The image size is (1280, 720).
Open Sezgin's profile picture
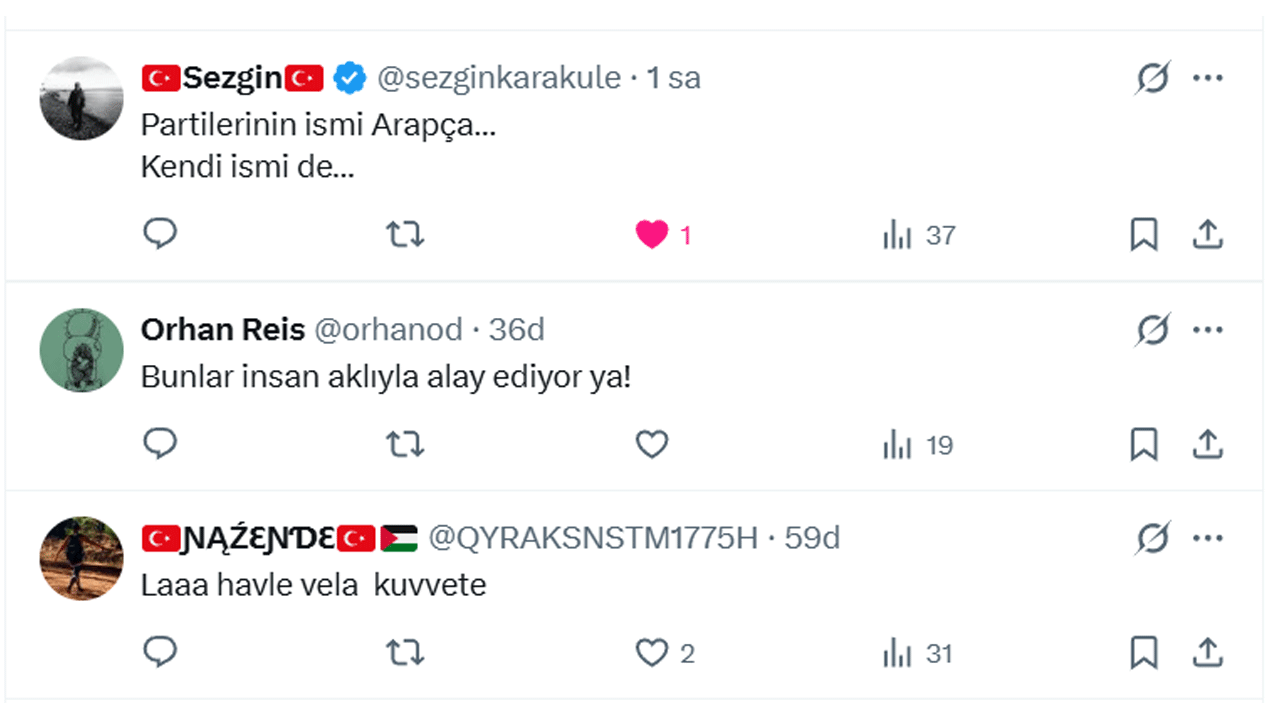pos(81,98)
